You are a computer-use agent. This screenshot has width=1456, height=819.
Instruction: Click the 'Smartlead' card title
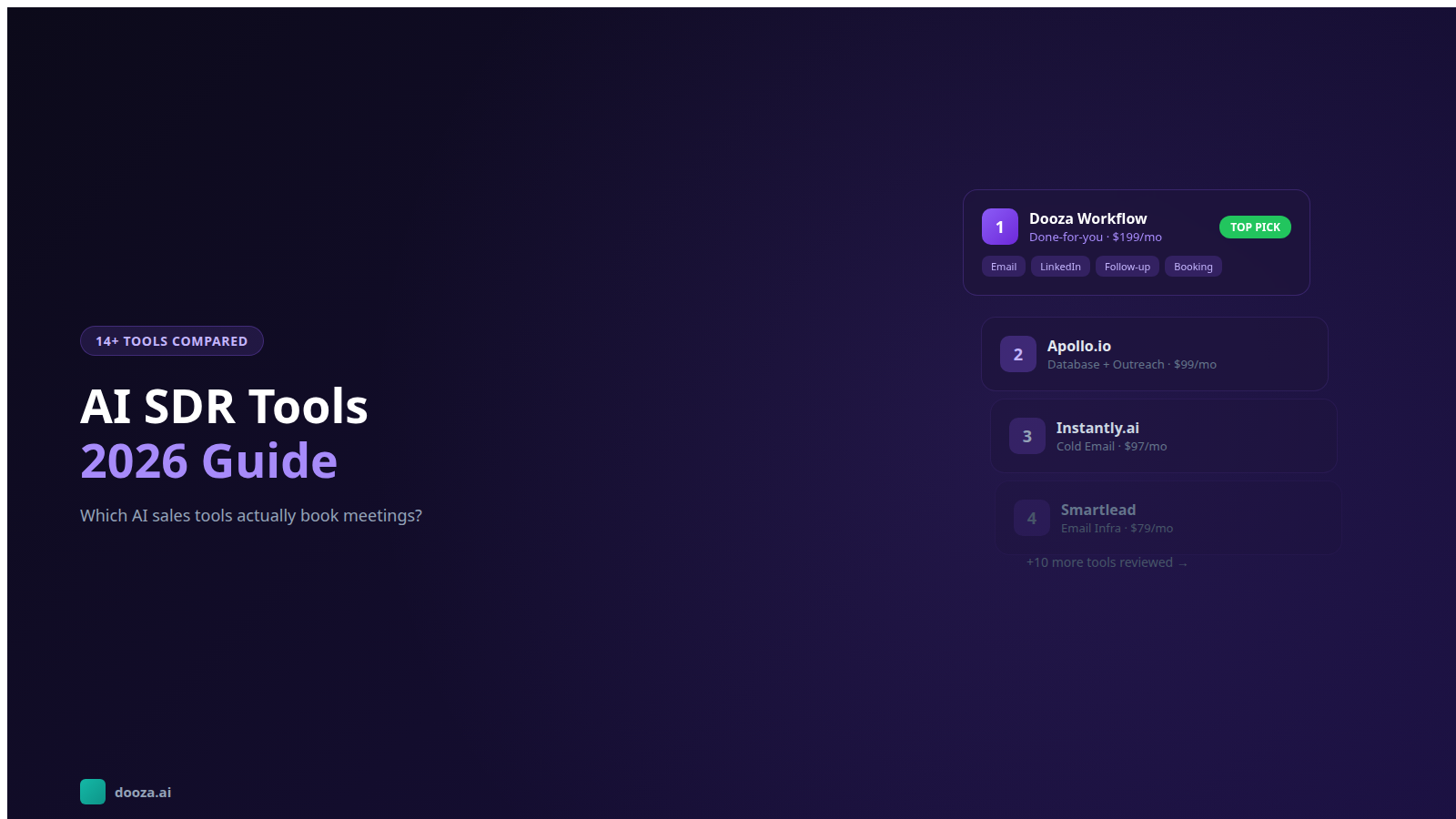pos(1098,510)
